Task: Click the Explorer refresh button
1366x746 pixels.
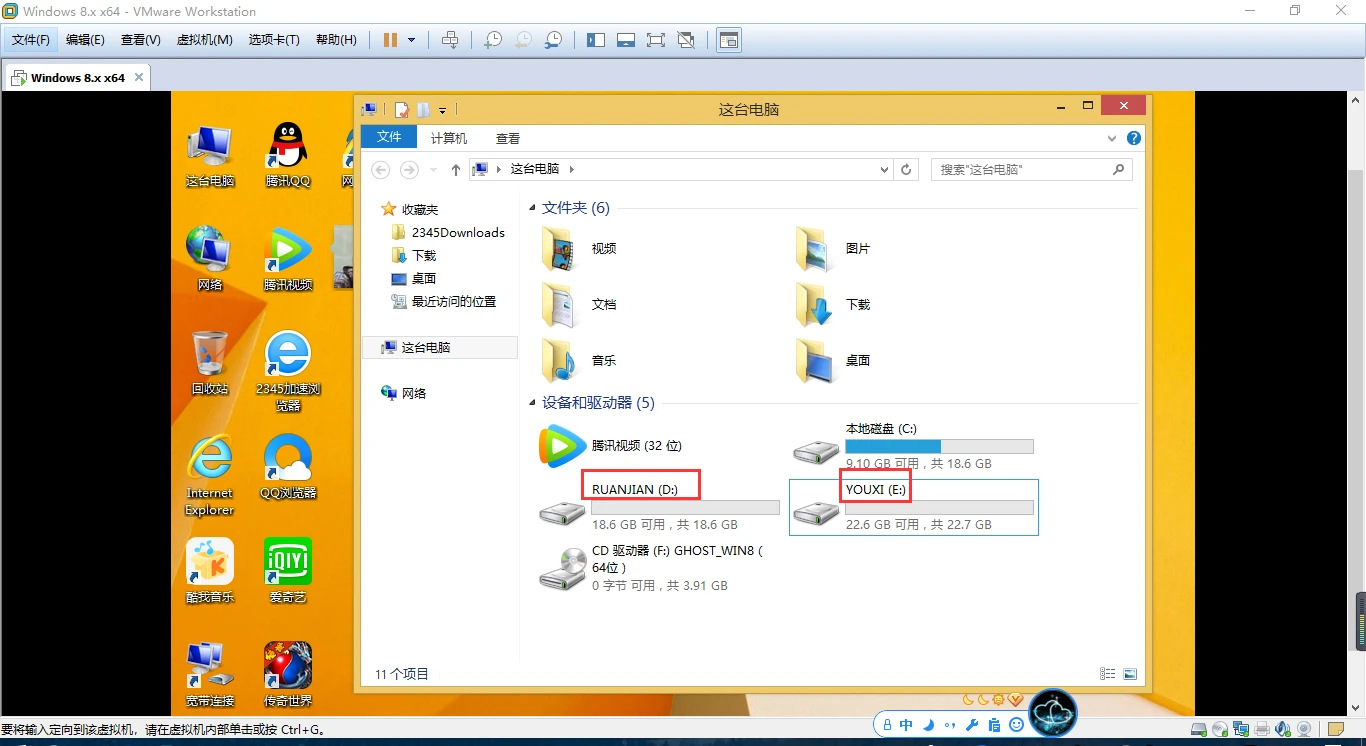Action: click(906, 170)
